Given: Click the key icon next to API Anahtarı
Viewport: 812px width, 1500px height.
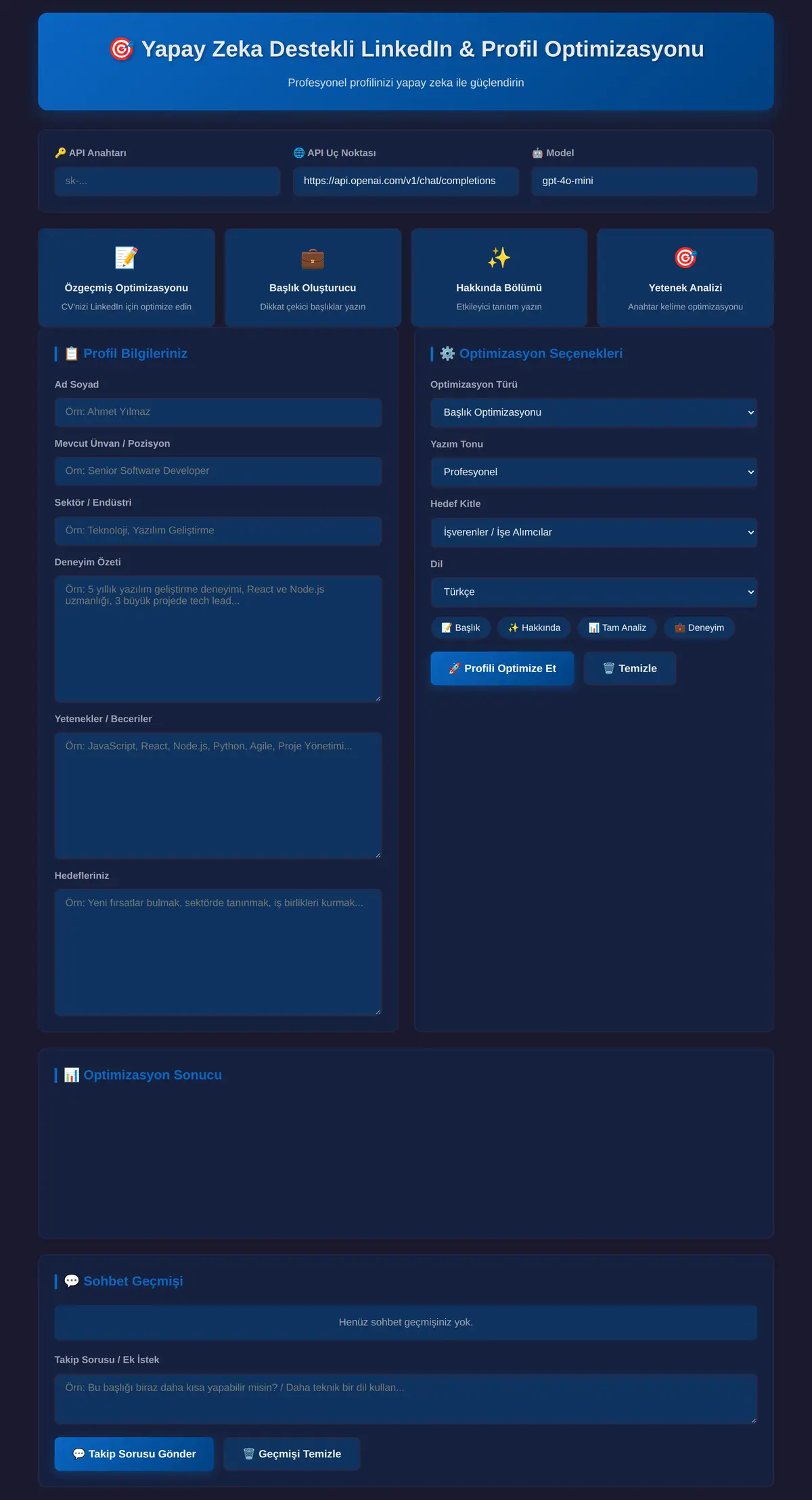Looking at the screenshot, I should coord(60,153).
